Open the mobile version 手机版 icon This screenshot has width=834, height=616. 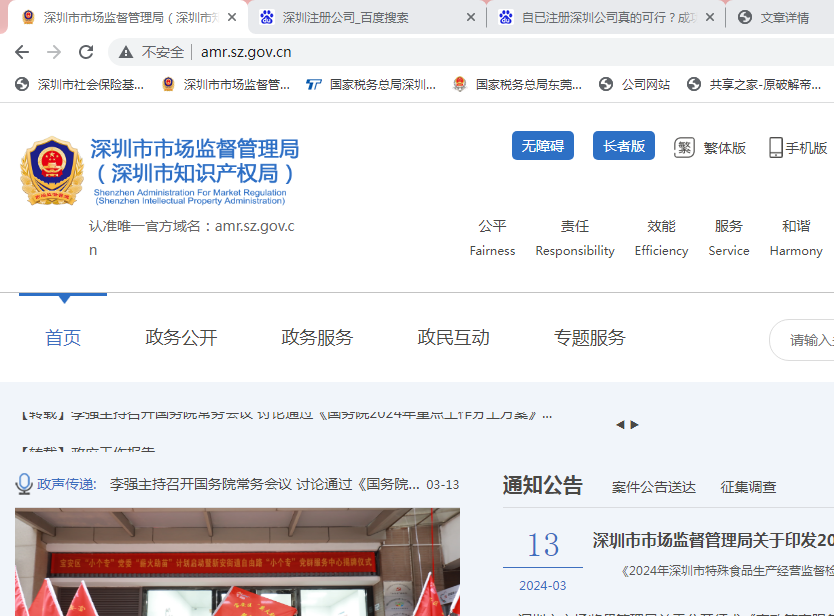(775, 147)
